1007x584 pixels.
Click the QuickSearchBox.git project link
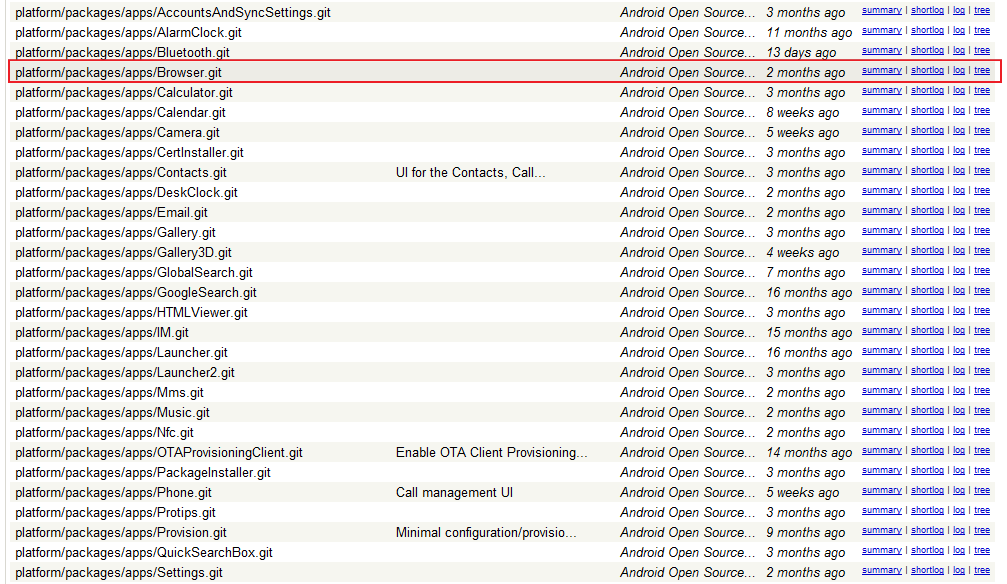[x=144, y=552]
